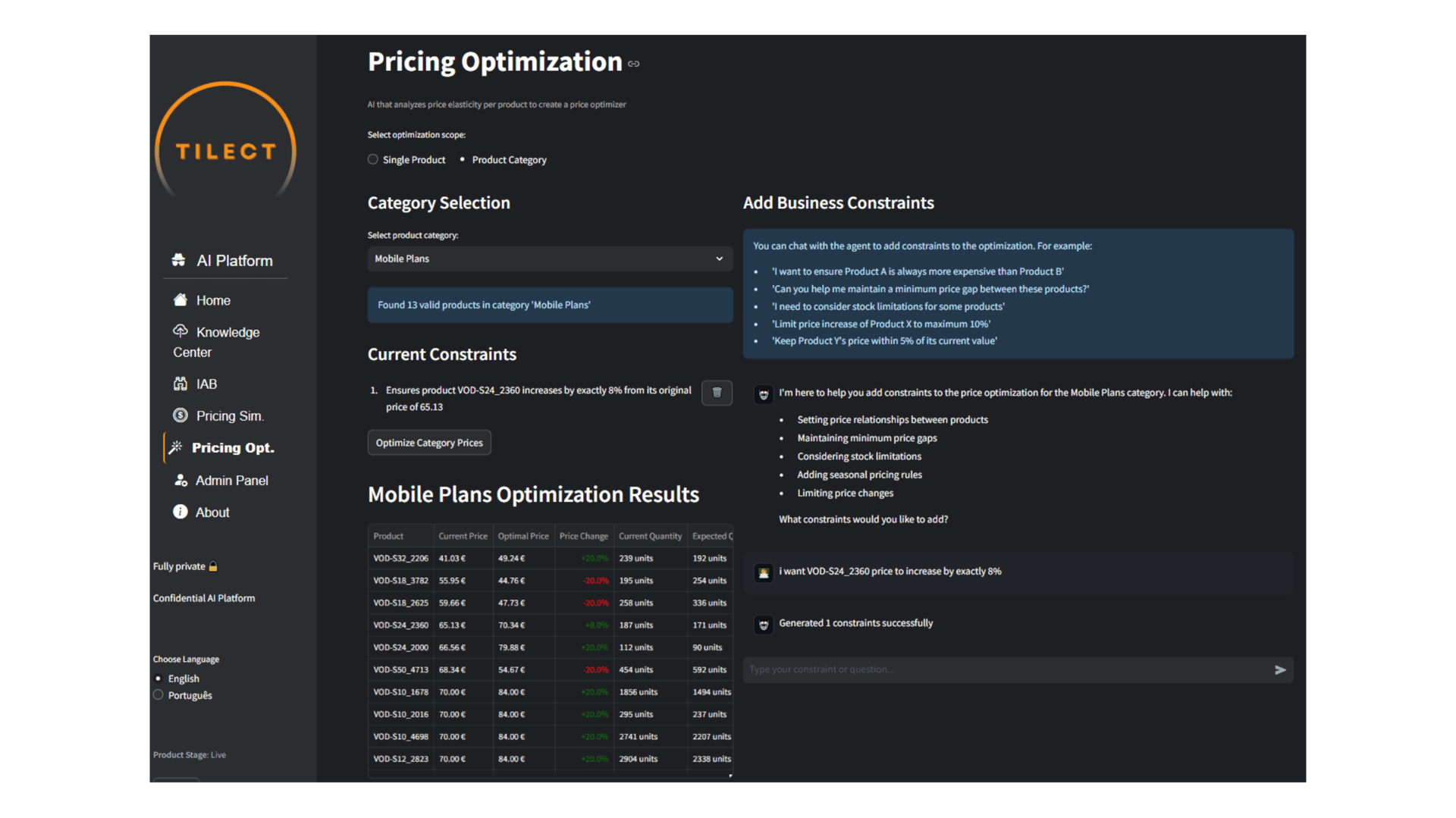
Task: Go to the AI Platform menu entry
Action: tap(234, 261)
